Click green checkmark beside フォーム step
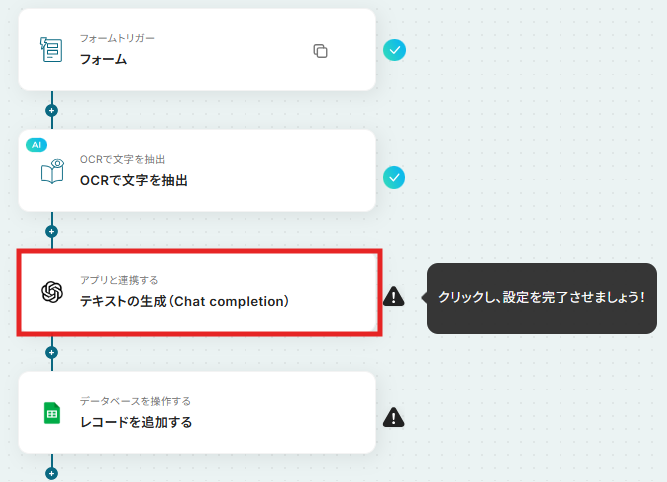This screenshot has height=482, width=667. click(394, 50)
